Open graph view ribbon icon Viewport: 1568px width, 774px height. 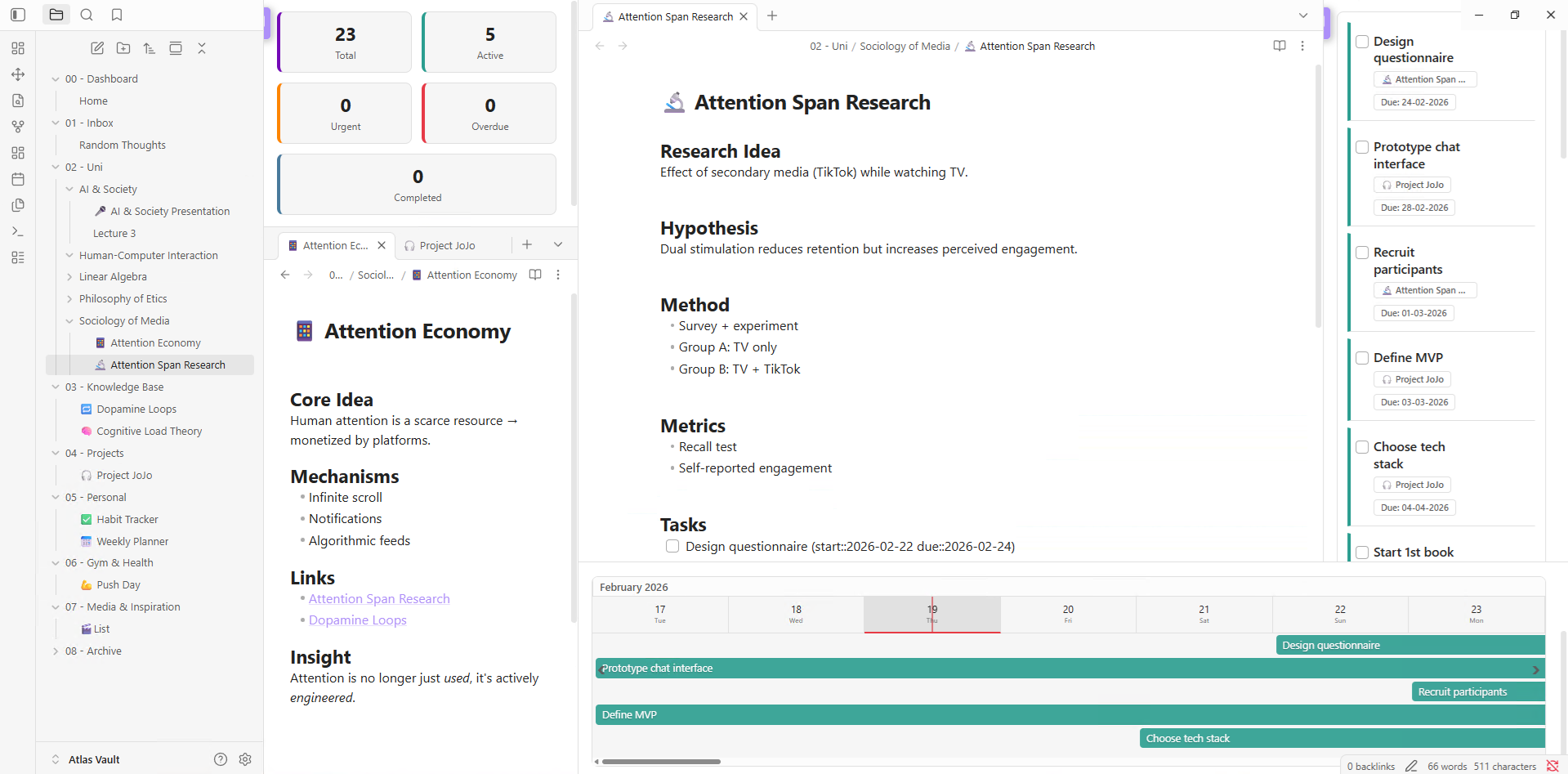point(18,127)
